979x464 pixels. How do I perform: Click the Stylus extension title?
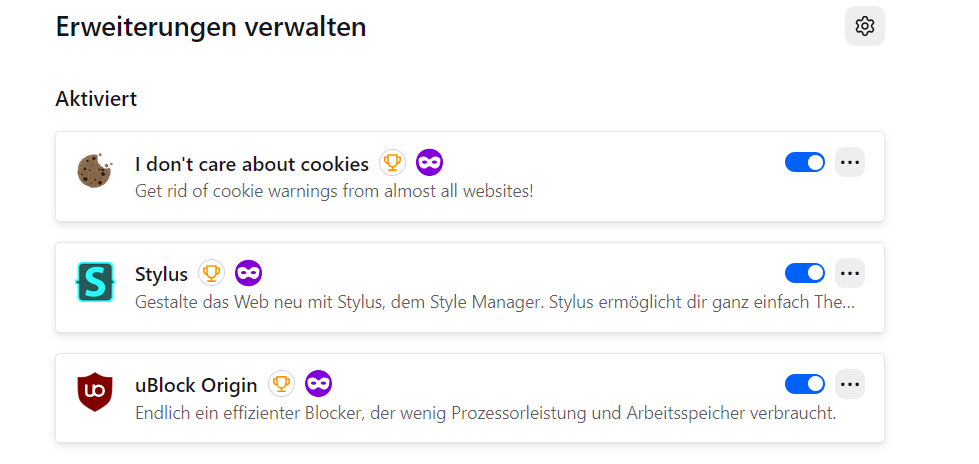(x=161, y=274)
